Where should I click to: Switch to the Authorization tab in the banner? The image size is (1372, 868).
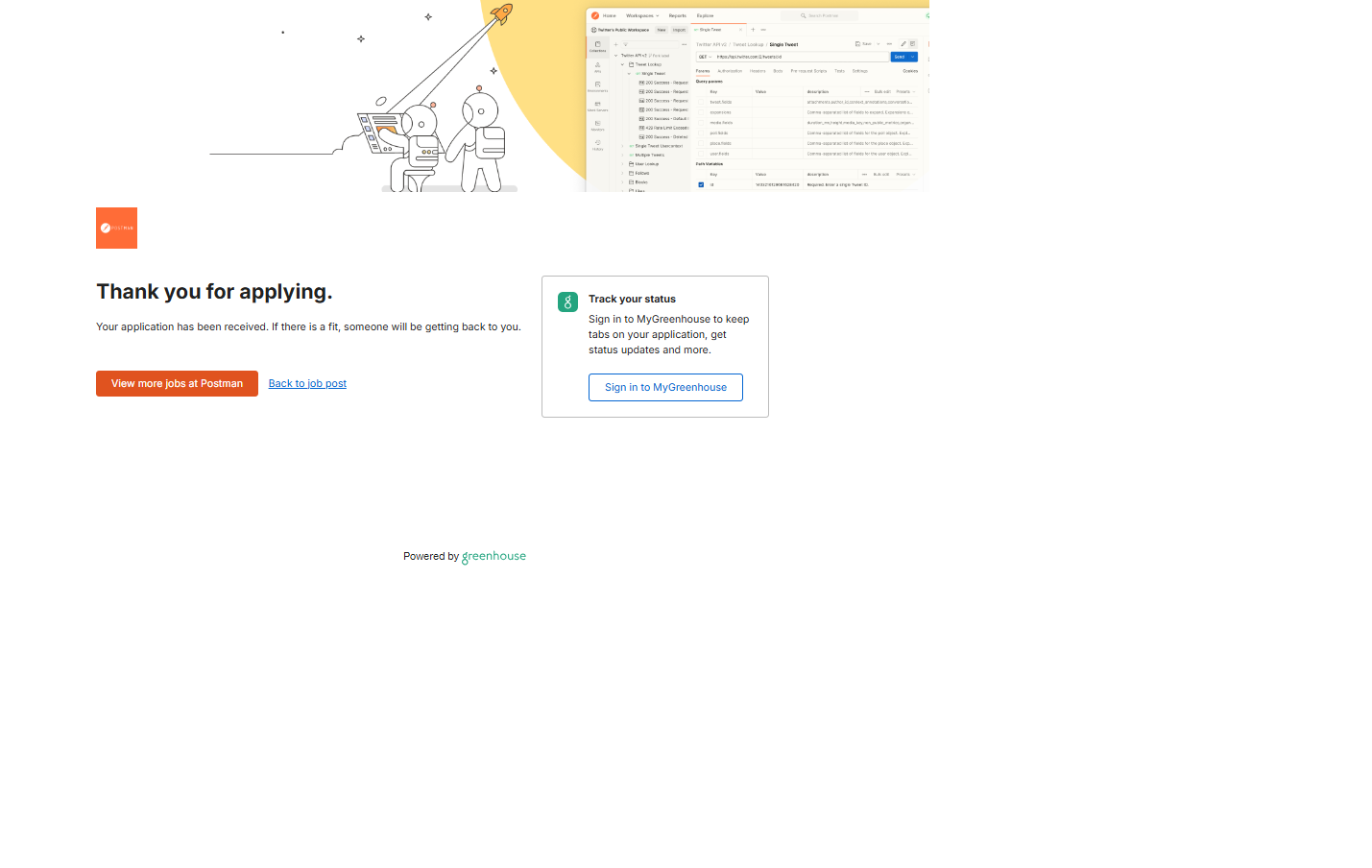(x=730, y=70)
